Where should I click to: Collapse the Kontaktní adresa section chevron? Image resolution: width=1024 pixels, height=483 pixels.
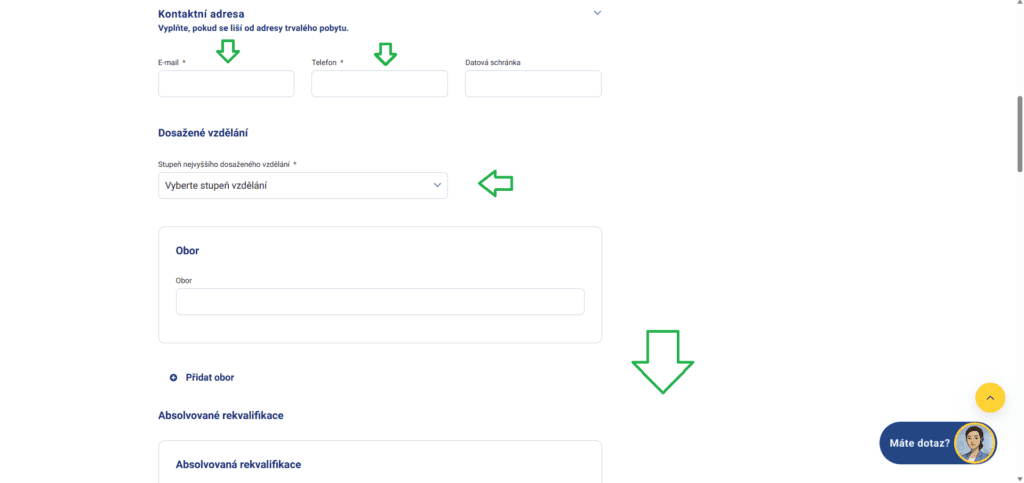pyautogui.click(x=597, y=13)
